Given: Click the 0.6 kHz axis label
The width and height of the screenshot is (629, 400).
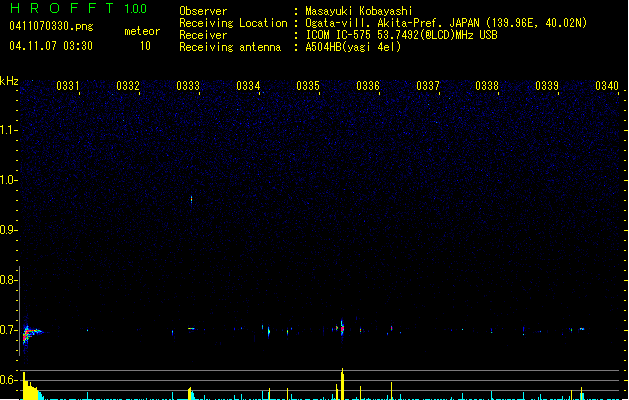Looking at the screenshot, I should [8, 380].
